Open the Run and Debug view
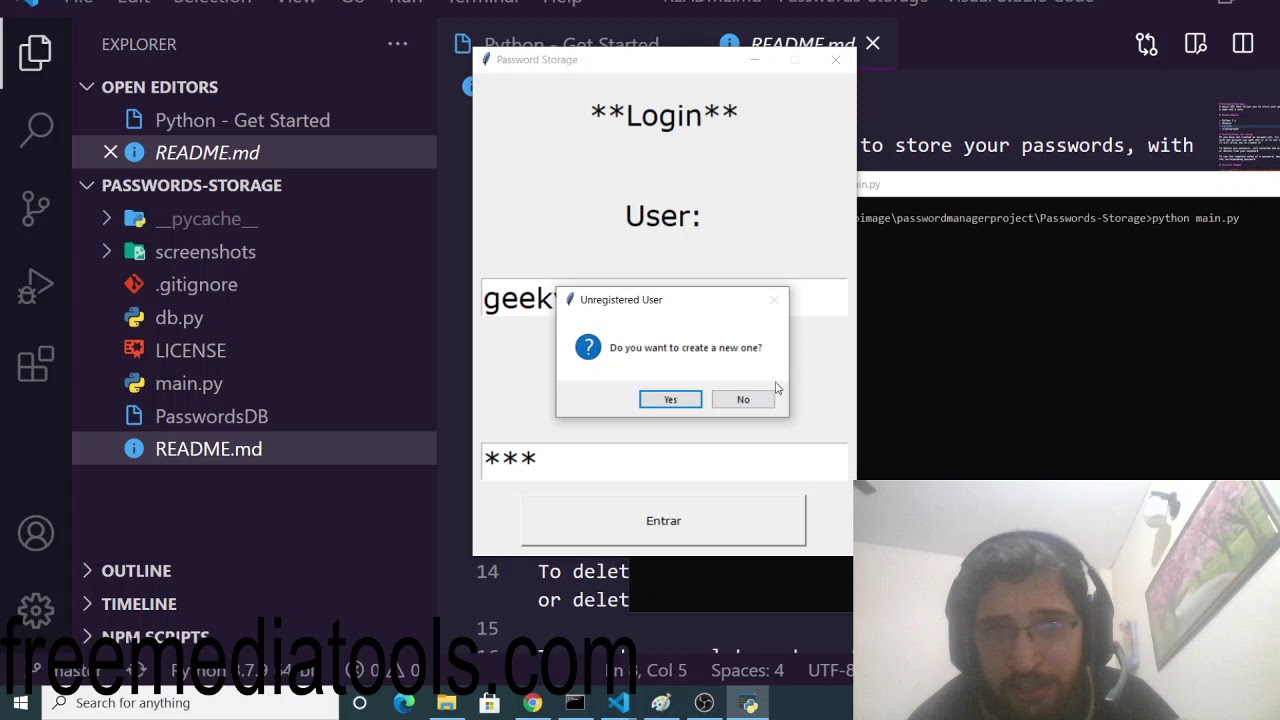Screen dimensions: 1280x720 pos(36,286)
